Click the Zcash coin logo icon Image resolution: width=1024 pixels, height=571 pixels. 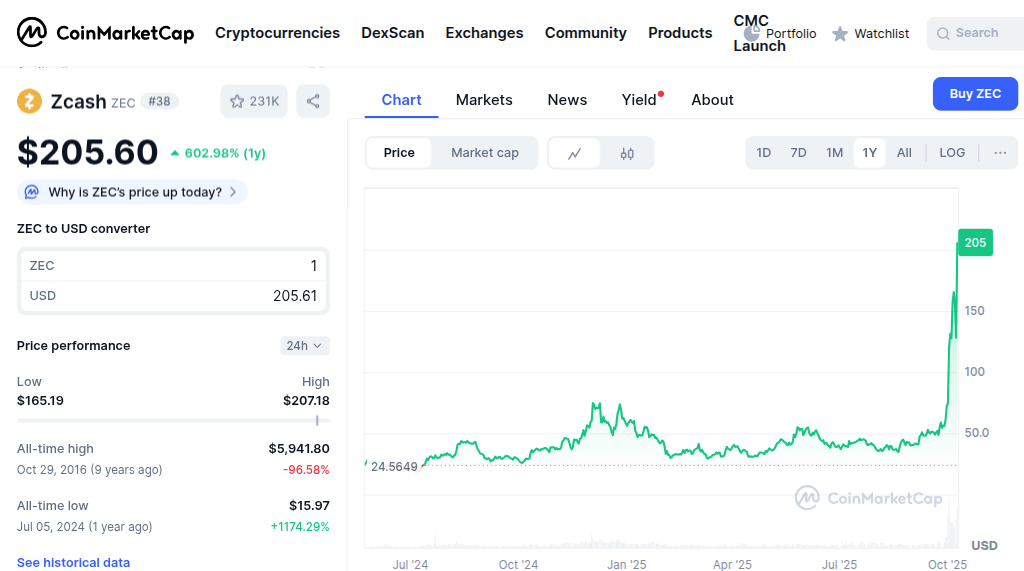pyautogui.click(x=29, y=101)
